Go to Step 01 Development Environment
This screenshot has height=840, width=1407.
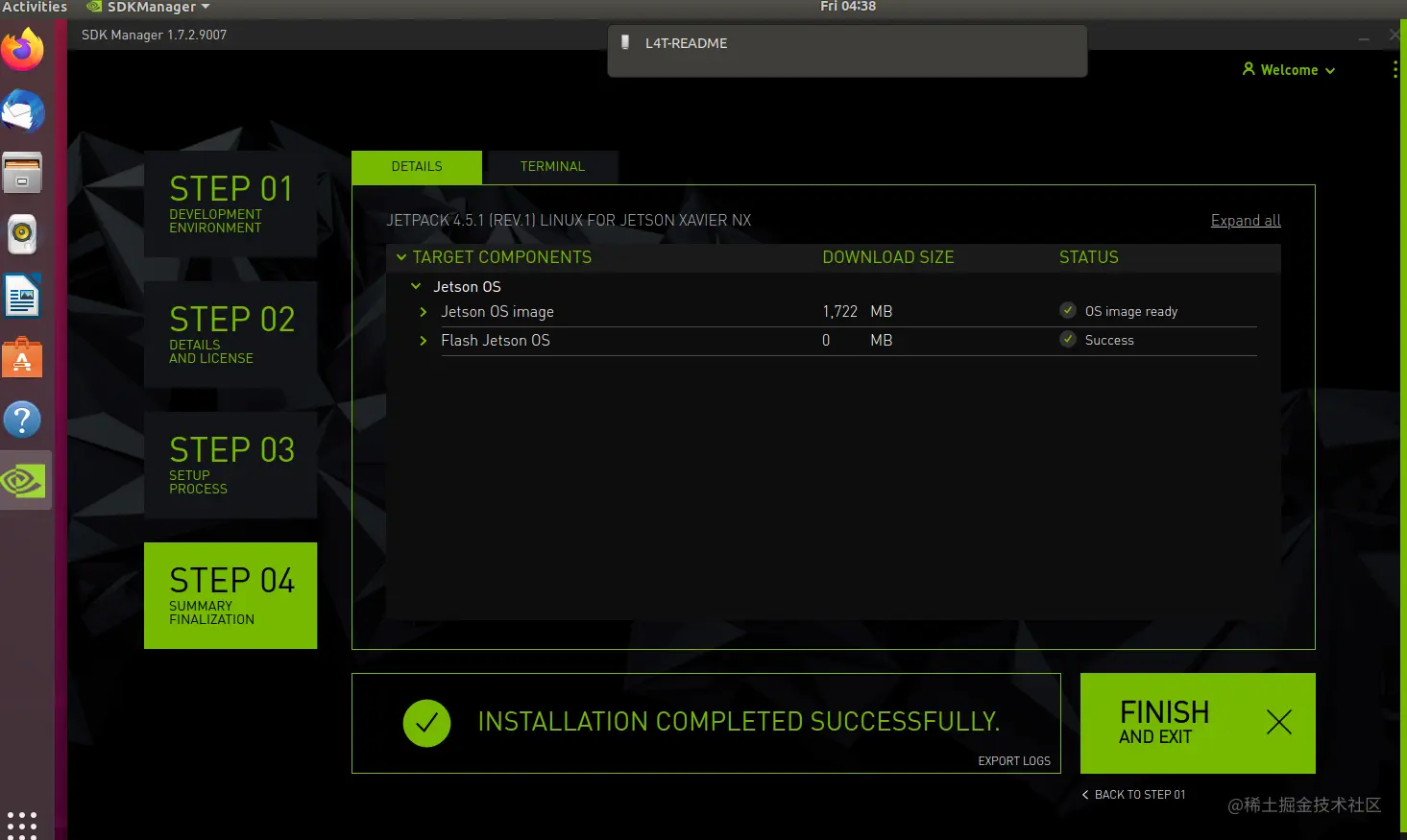pos(230,204)
